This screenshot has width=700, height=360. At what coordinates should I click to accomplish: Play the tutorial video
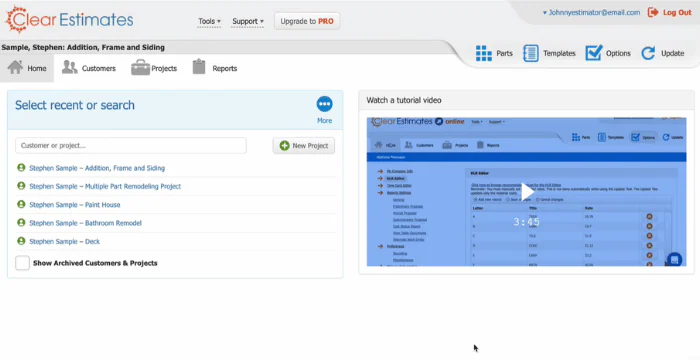[x=527, y=192]
